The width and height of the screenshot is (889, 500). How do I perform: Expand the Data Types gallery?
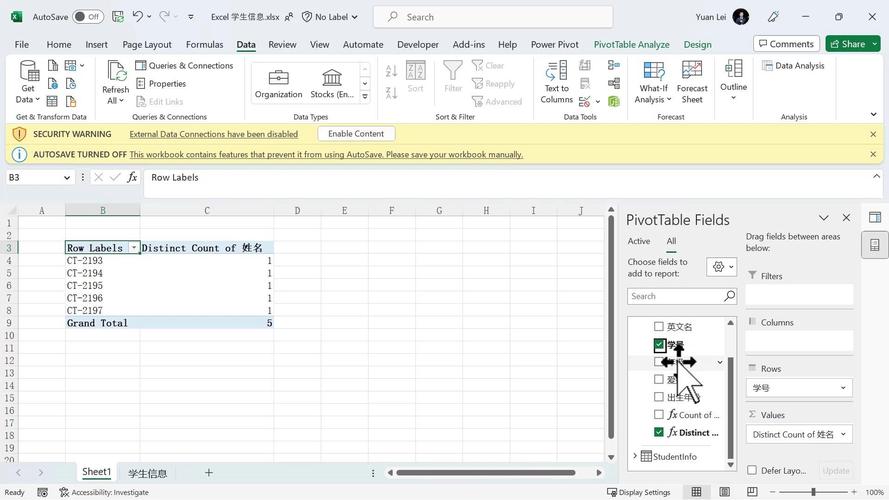tap(365, 97)
